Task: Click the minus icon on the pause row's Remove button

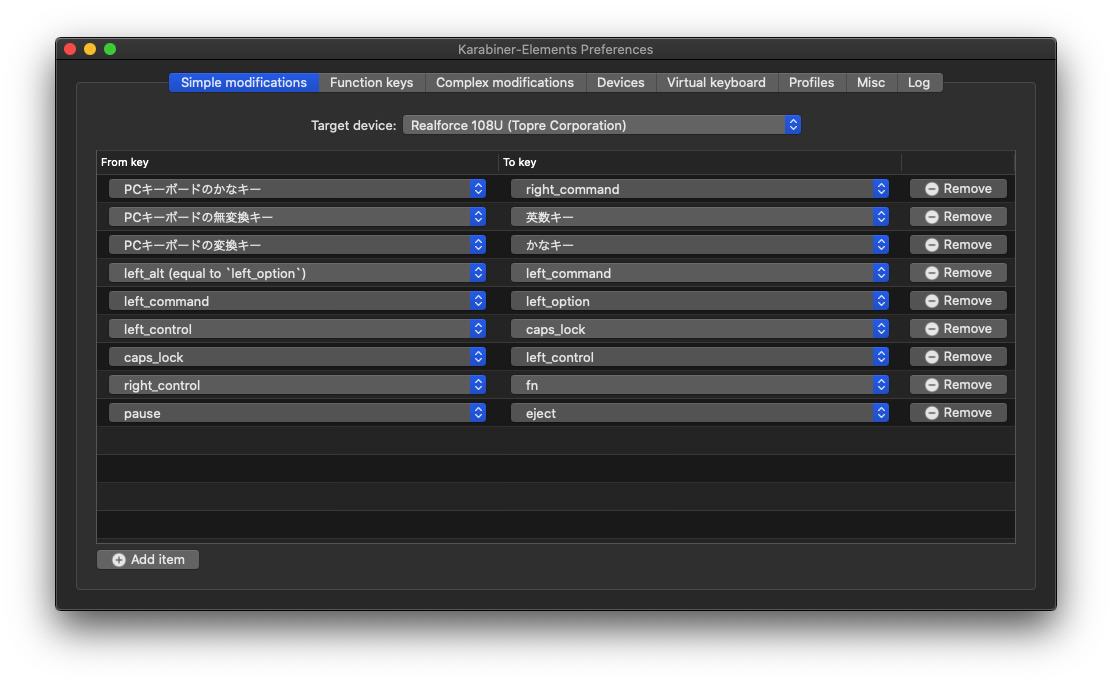Action: tap(932, 412)
